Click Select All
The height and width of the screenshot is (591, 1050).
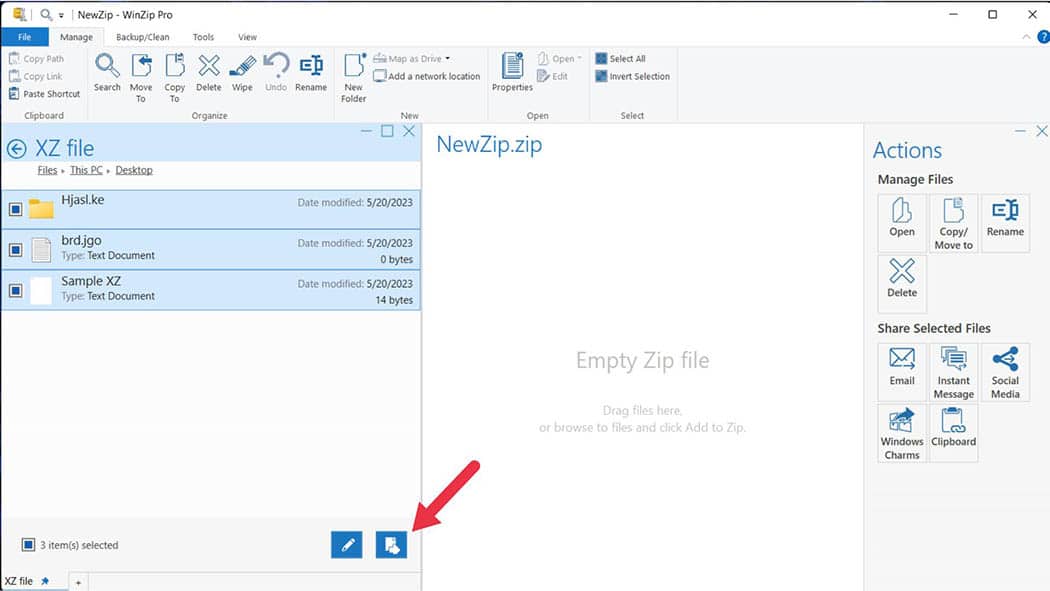[x=621, y=59]
